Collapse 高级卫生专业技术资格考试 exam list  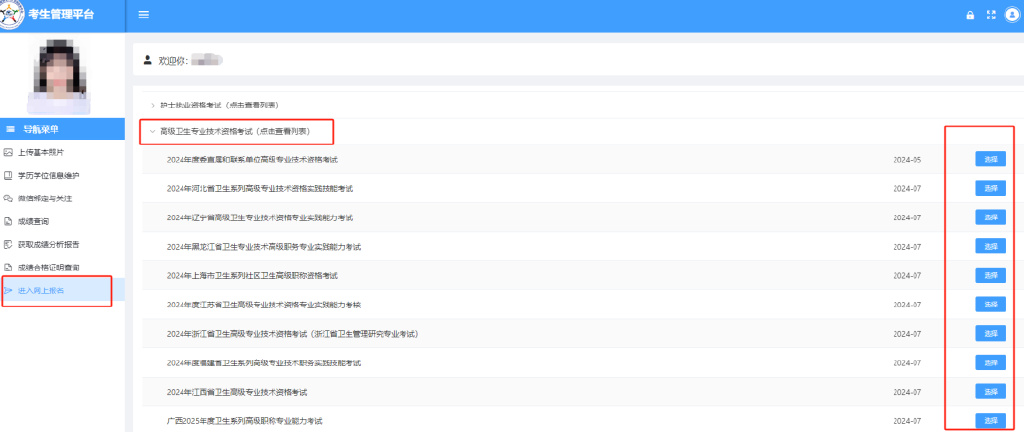235,131
